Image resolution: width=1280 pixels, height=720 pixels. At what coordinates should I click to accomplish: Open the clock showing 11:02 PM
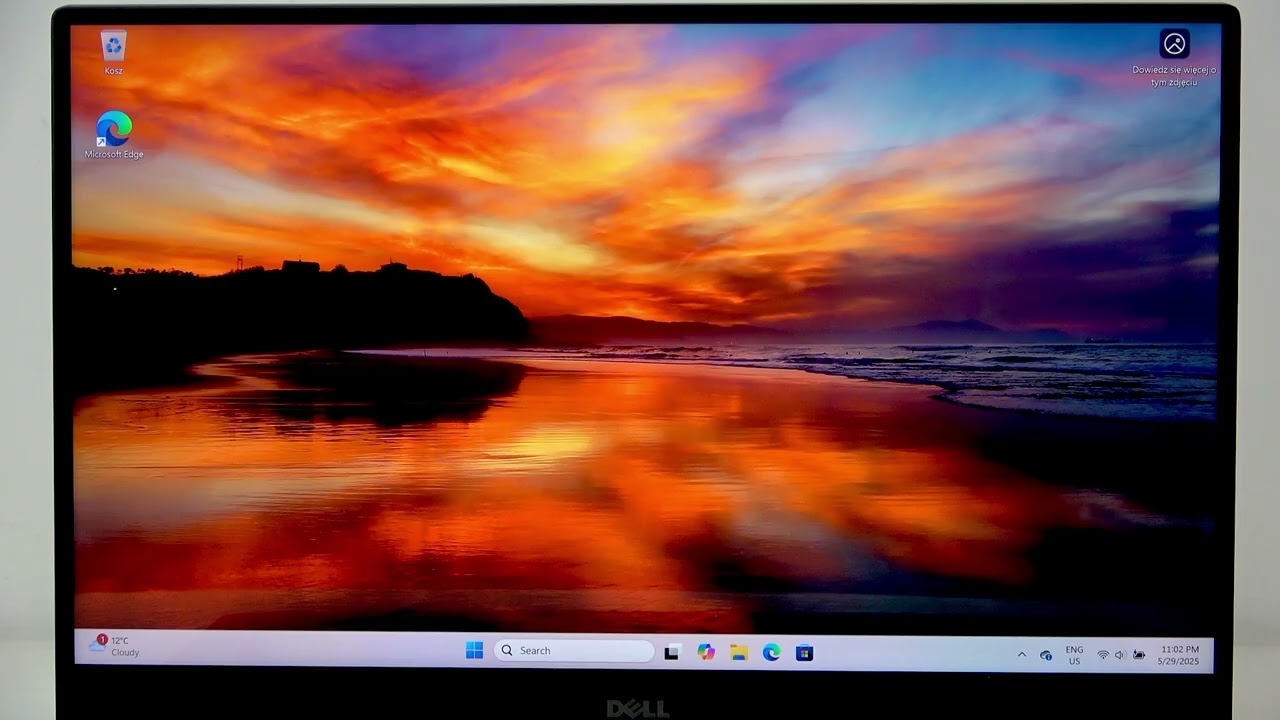pos(1180,655)
